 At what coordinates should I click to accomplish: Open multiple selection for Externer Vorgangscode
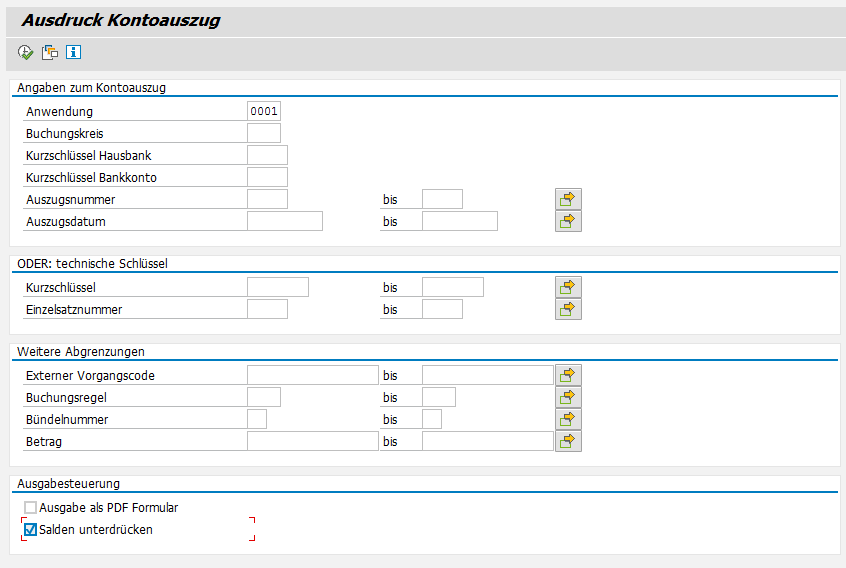click(x=568, y=375)
